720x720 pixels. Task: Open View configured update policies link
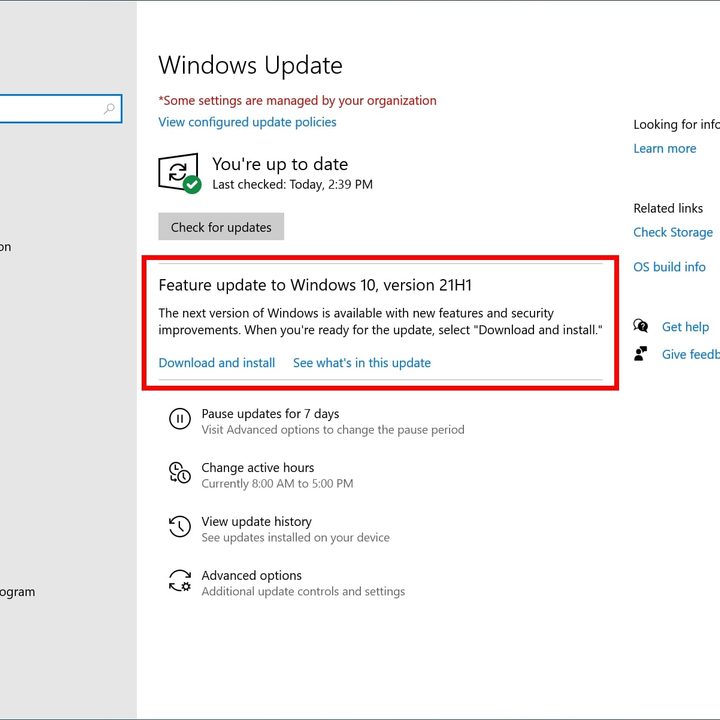click(247, 122)
